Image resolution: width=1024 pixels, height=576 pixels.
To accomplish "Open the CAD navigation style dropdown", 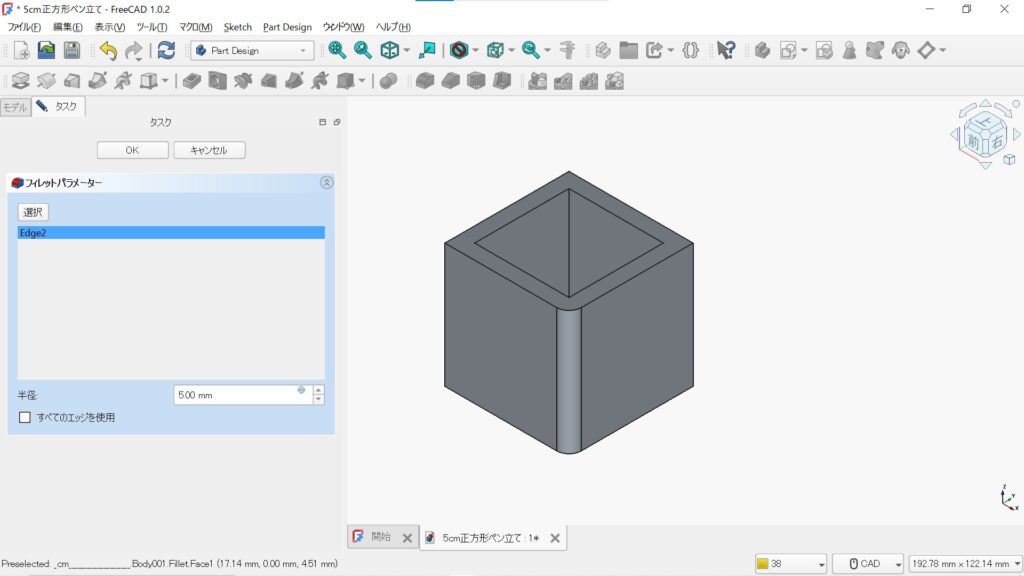I will point(868,564).
